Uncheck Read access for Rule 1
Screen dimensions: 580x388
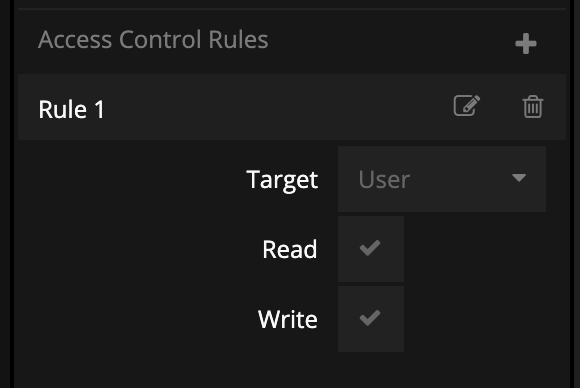[x=371, y=249]
